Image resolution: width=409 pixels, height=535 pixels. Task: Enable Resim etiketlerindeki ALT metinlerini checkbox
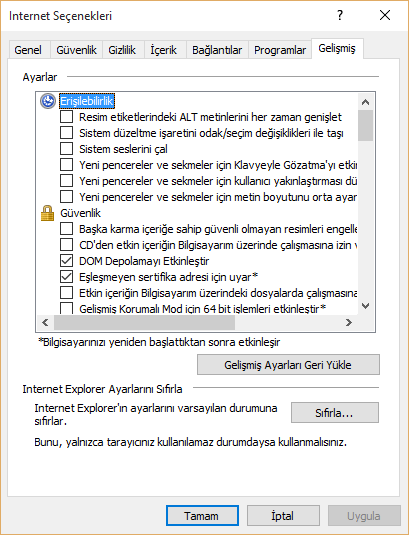coord(66,117)
